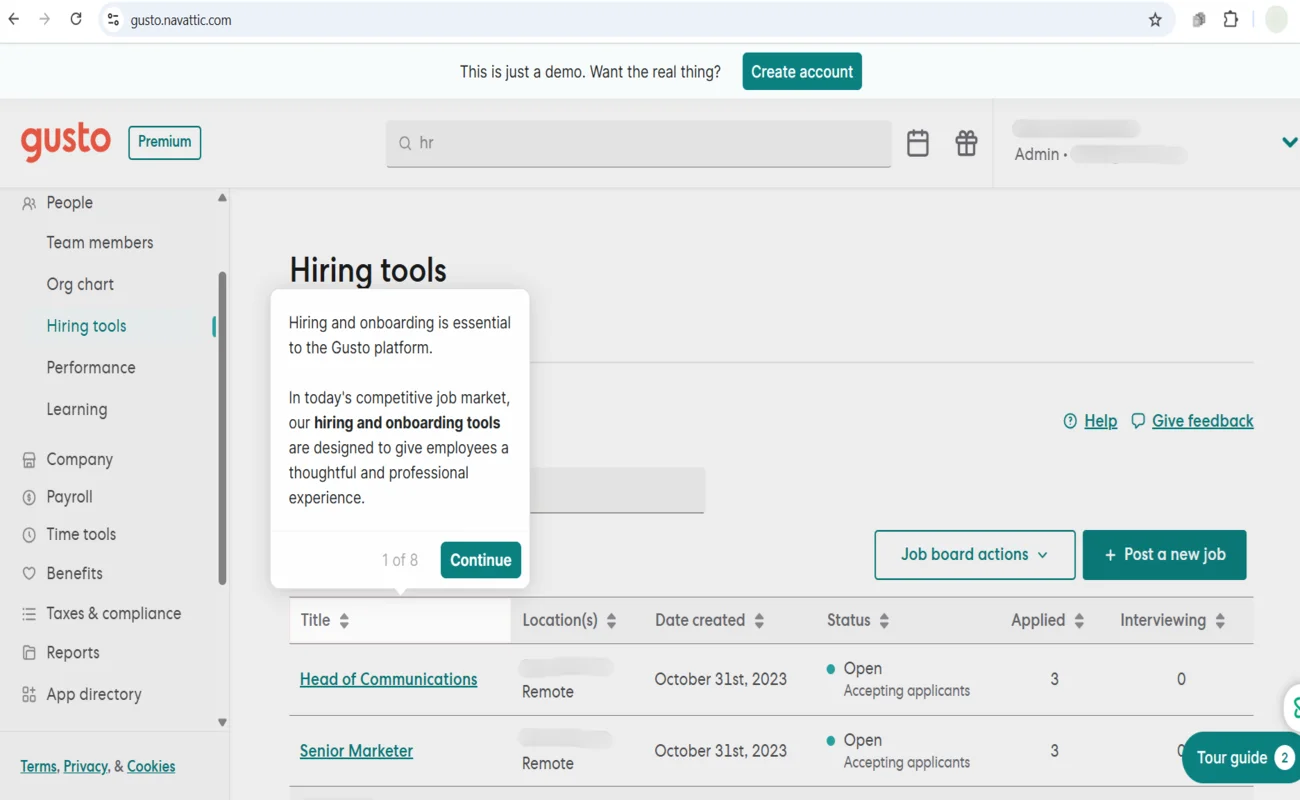Click the Reports document icon
1300x800 pixels.
[x=29, y=653]
